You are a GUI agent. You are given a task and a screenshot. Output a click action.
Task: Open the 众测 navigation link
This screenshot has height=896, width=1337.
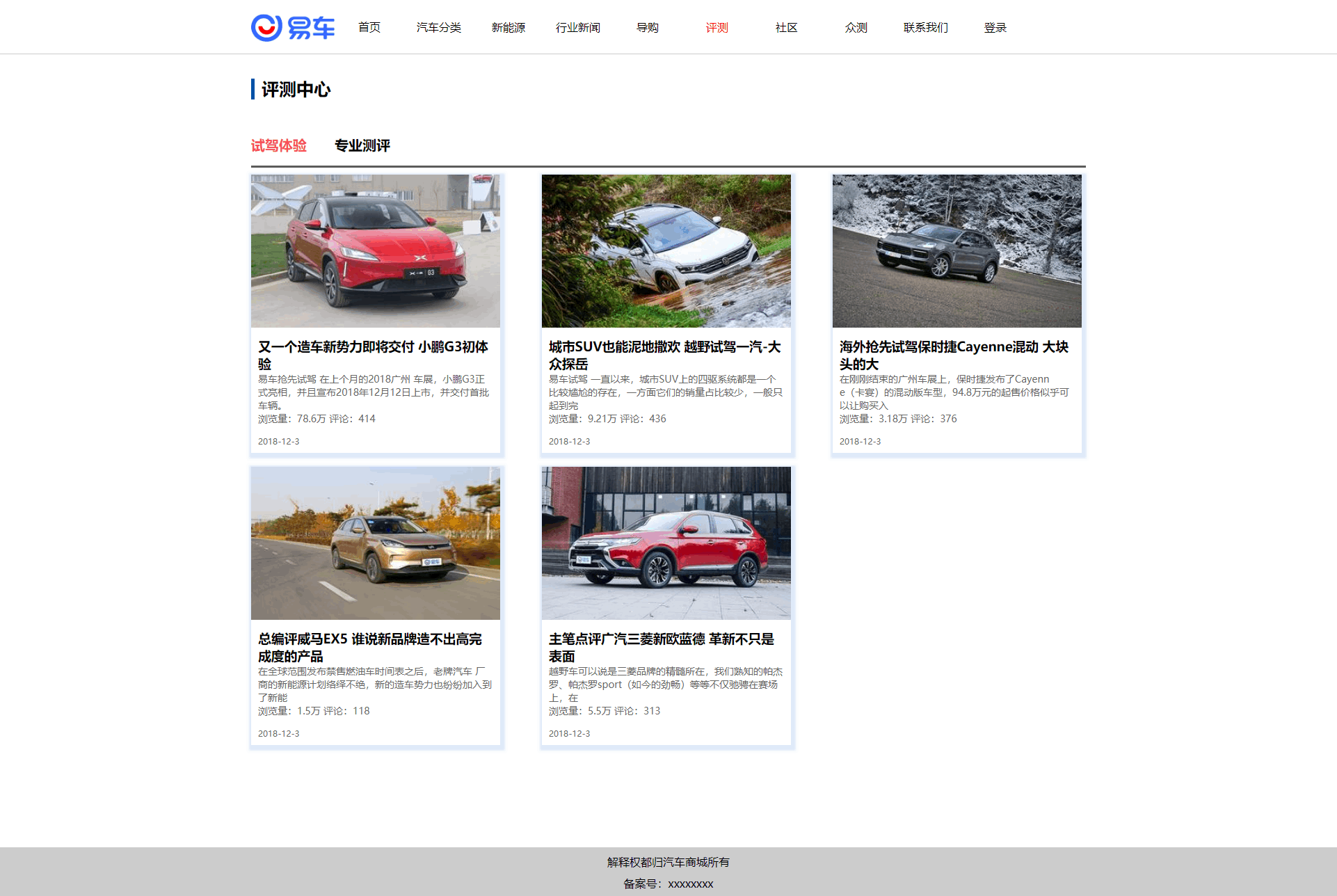[856, 28]
